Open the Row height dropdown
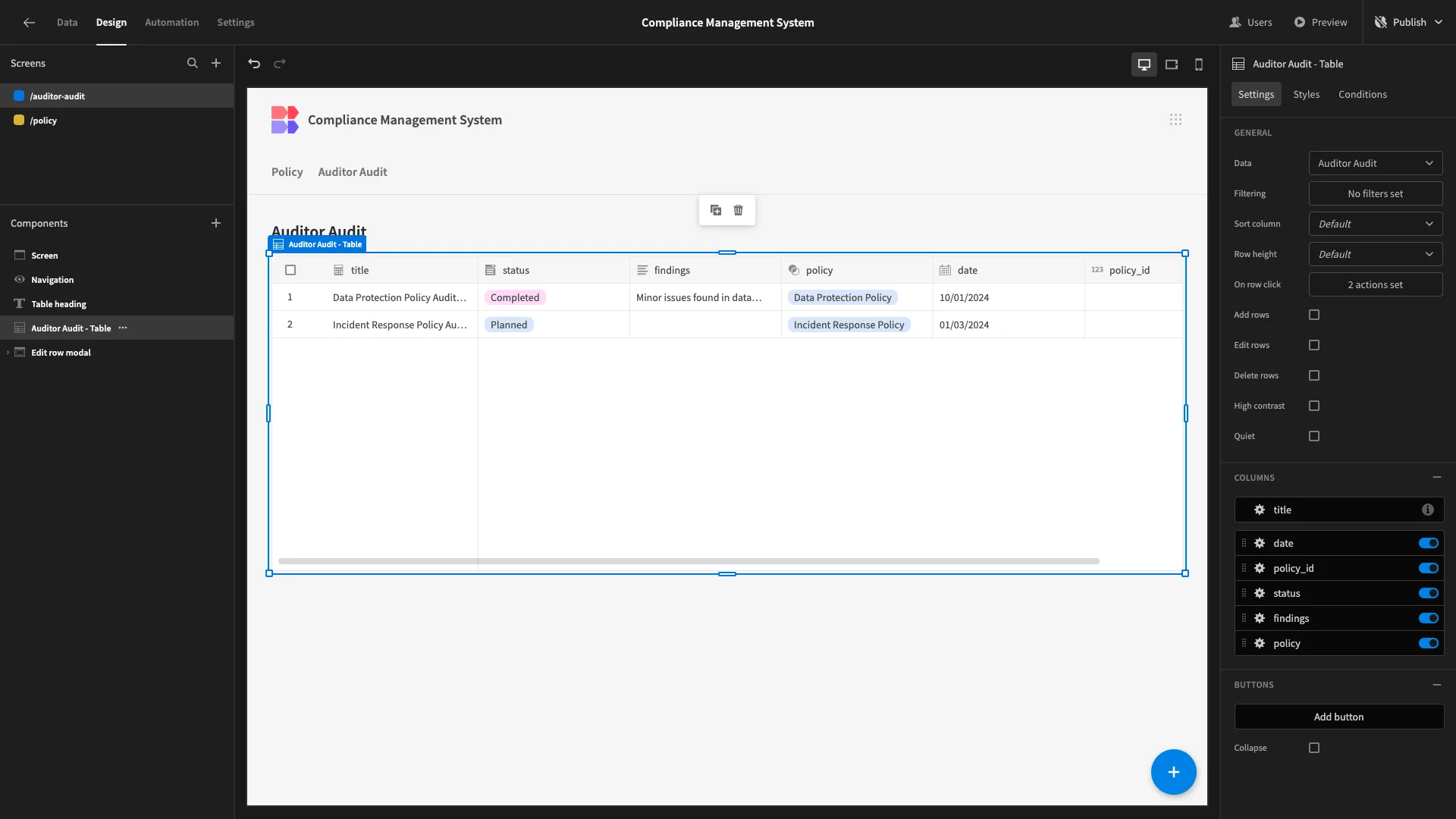 point(1376,254)
